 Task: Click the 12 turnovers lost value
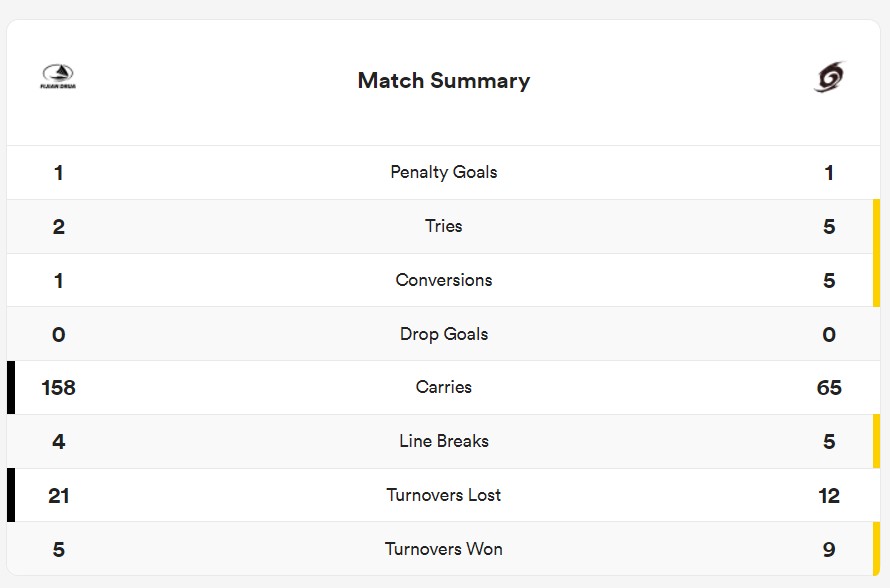pos(829,496)
